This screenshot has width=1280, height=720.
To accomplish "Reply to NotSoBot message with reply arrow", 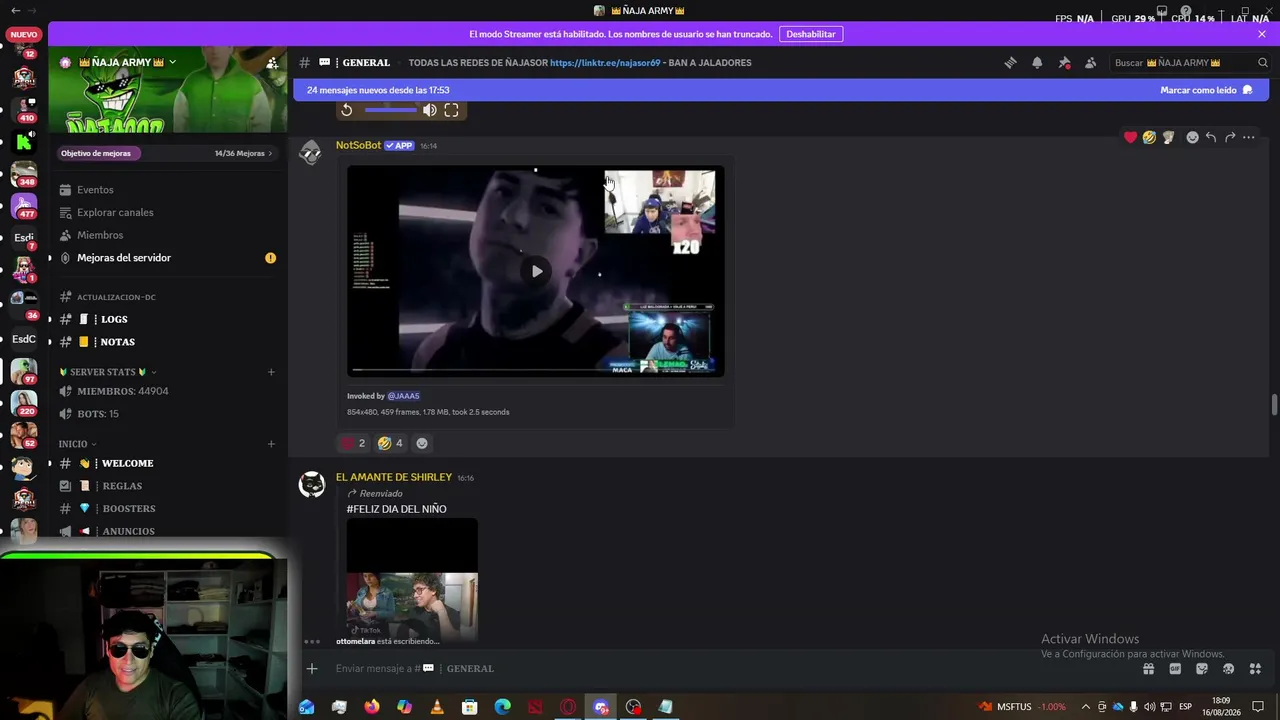I will [x=1211, y=137].
